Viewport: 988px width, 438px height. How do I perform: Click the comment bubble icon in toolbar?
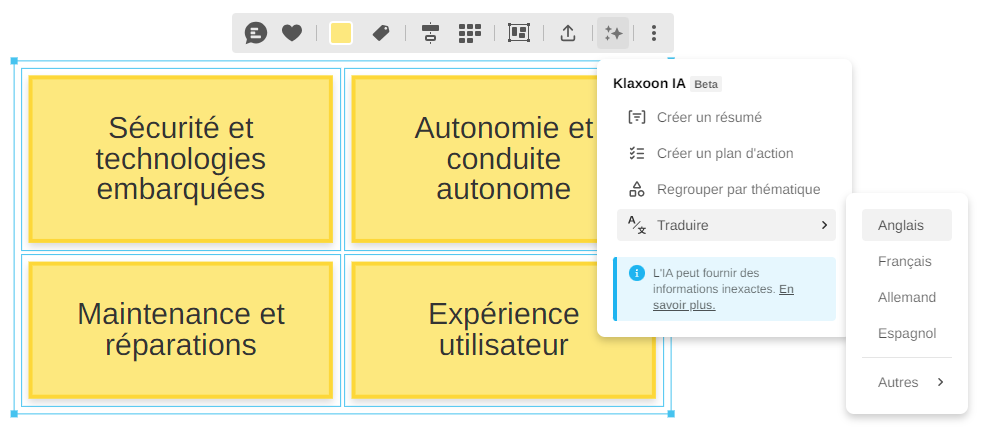pos(256,34)
